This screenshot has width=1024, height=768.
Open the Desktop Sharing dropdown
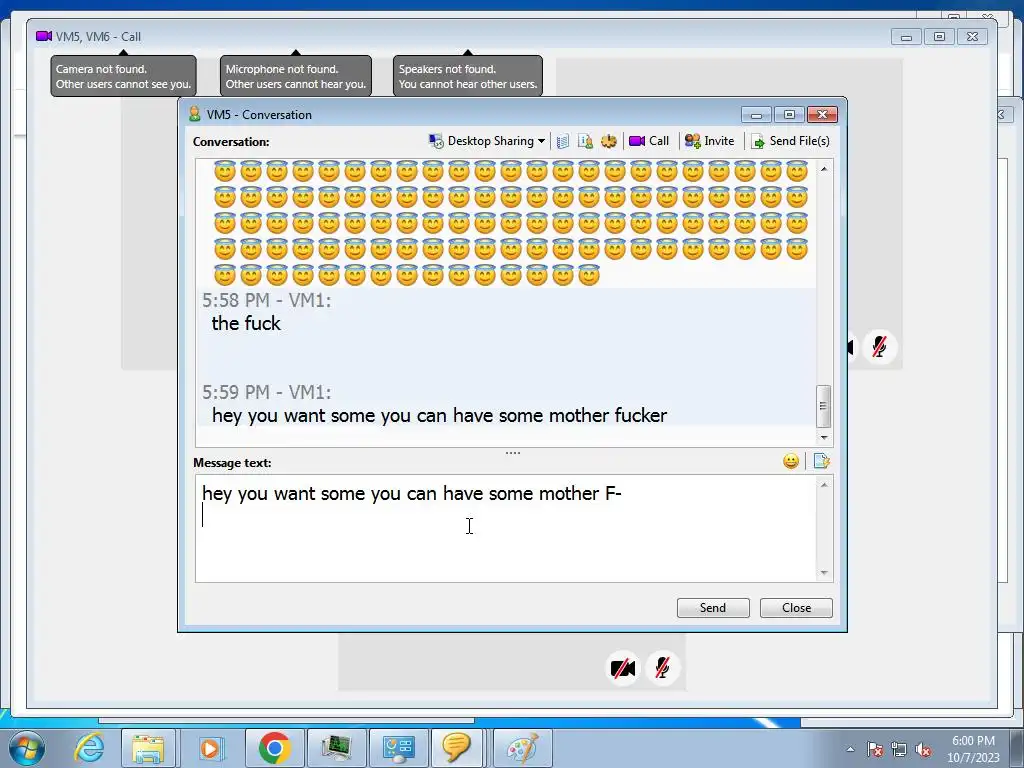(x=487, y=141)
